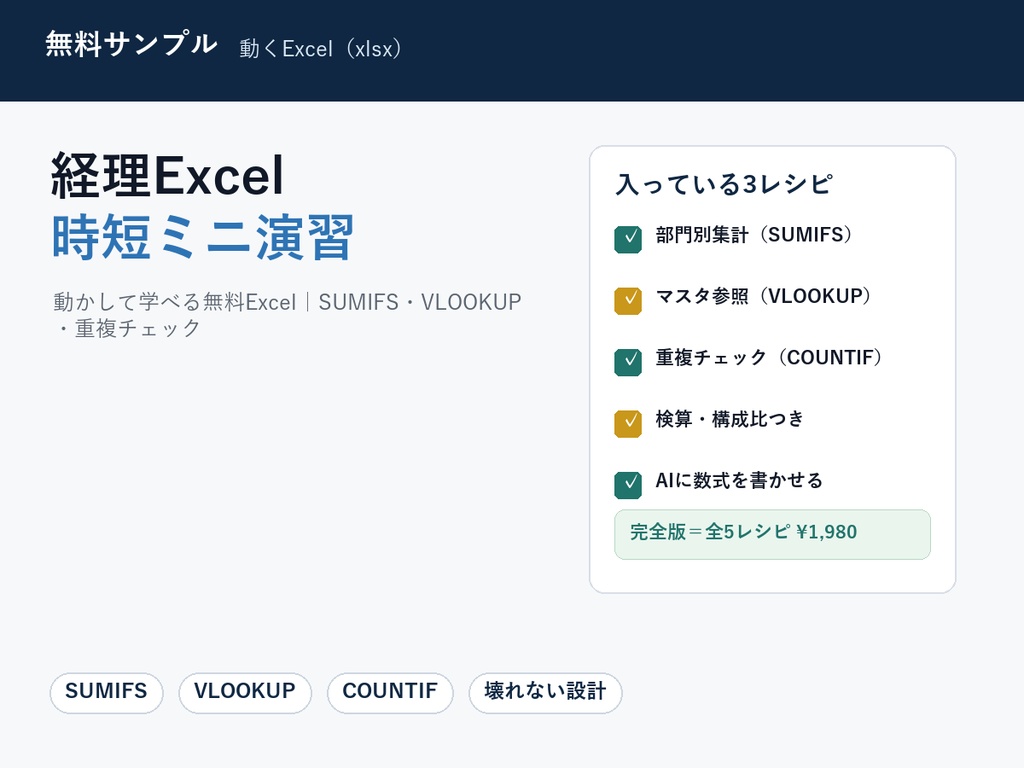Toggle the AIに数式を書かせる checkbox
1024x768 pixels.
coord(628,485)
